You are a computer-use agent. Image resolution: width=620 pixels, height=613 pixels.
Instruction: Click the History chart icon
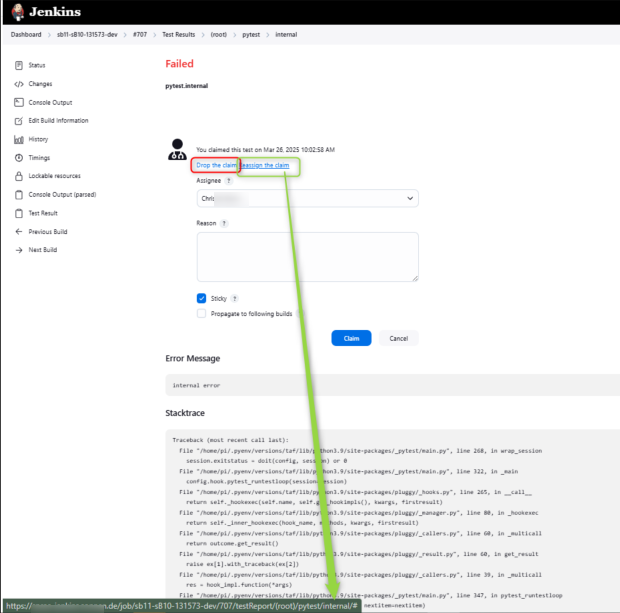click(x=19, y=139)
